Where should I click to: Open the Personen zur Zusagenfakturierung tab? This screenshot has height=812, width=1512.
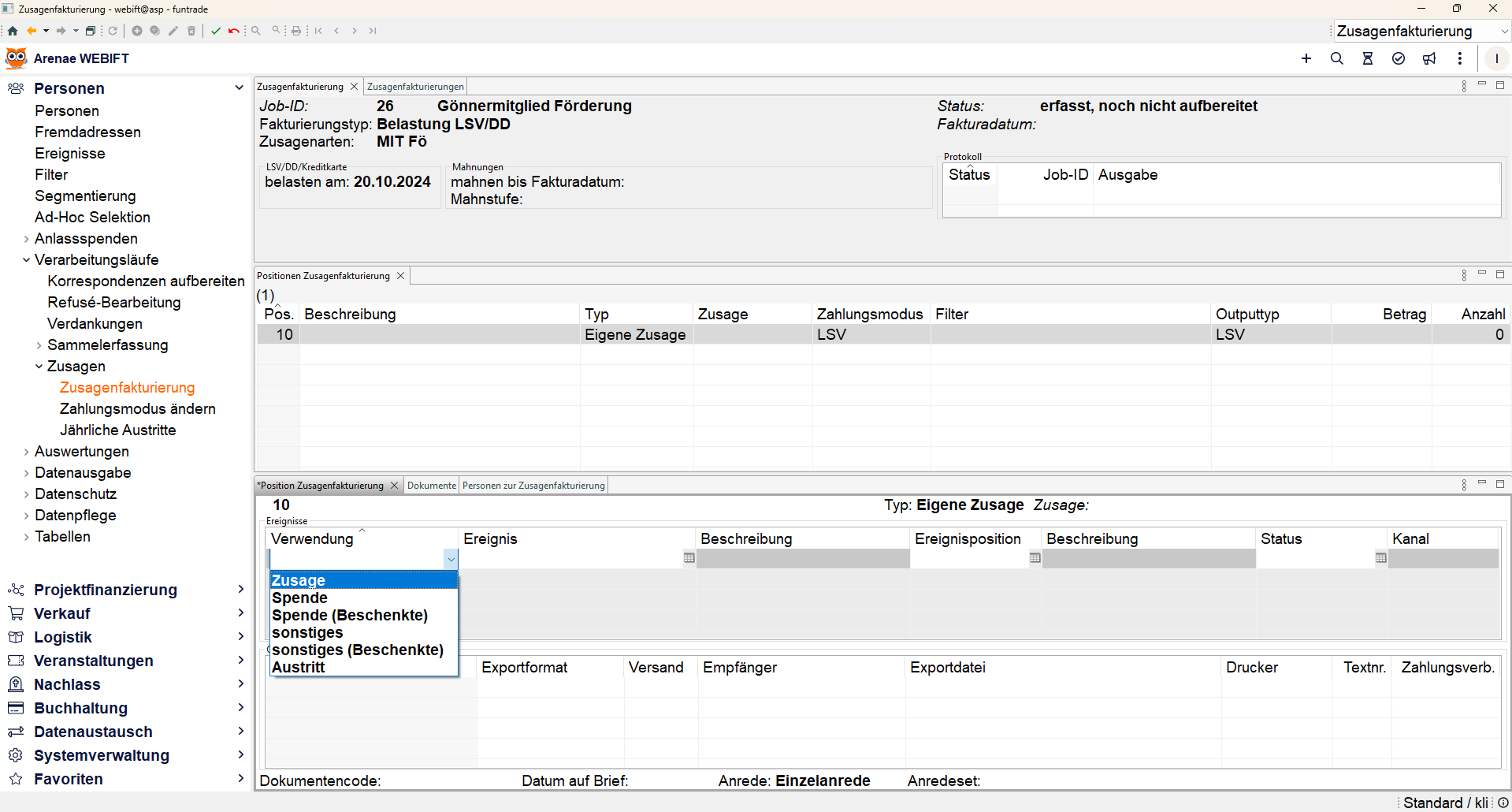[x=533, y=486]
